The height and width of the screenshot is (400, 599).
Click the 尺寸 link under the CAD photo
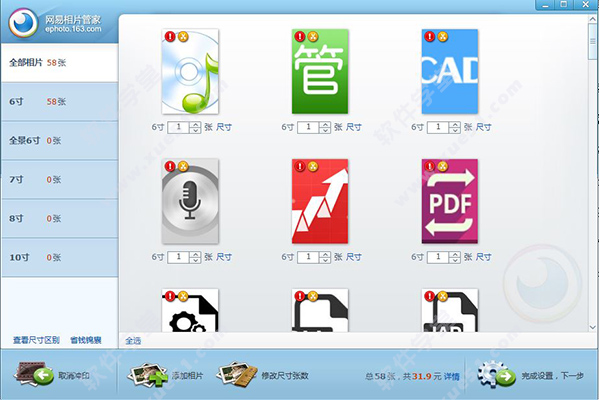coord(483,127)
